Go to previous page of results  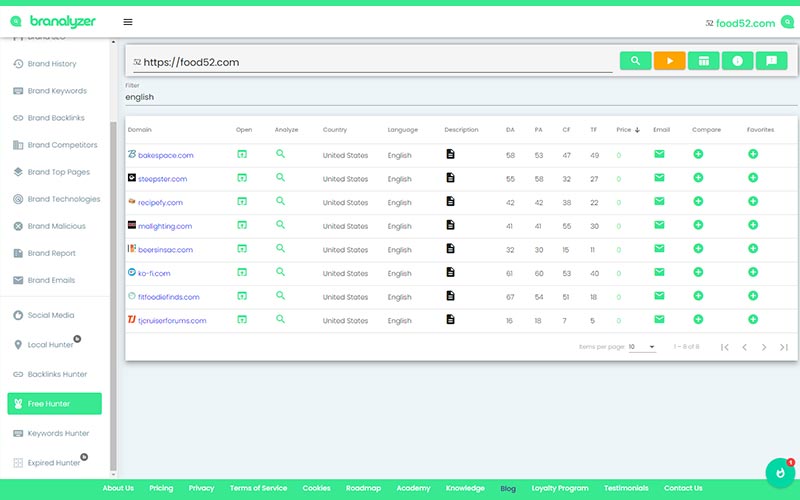744,347
